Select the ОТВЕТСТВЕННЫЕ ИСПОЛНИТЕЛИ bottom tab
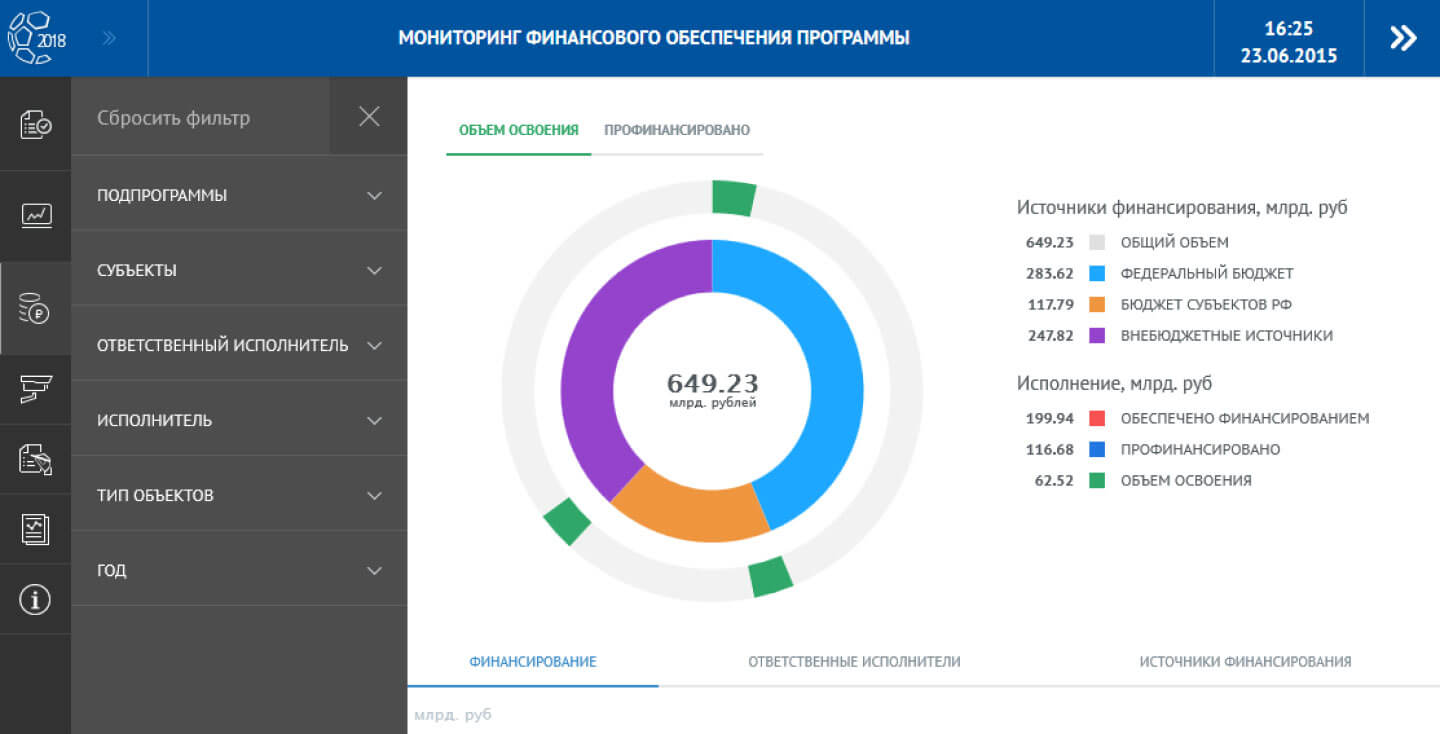This screenshot has height=734, width=1440. 854,661
